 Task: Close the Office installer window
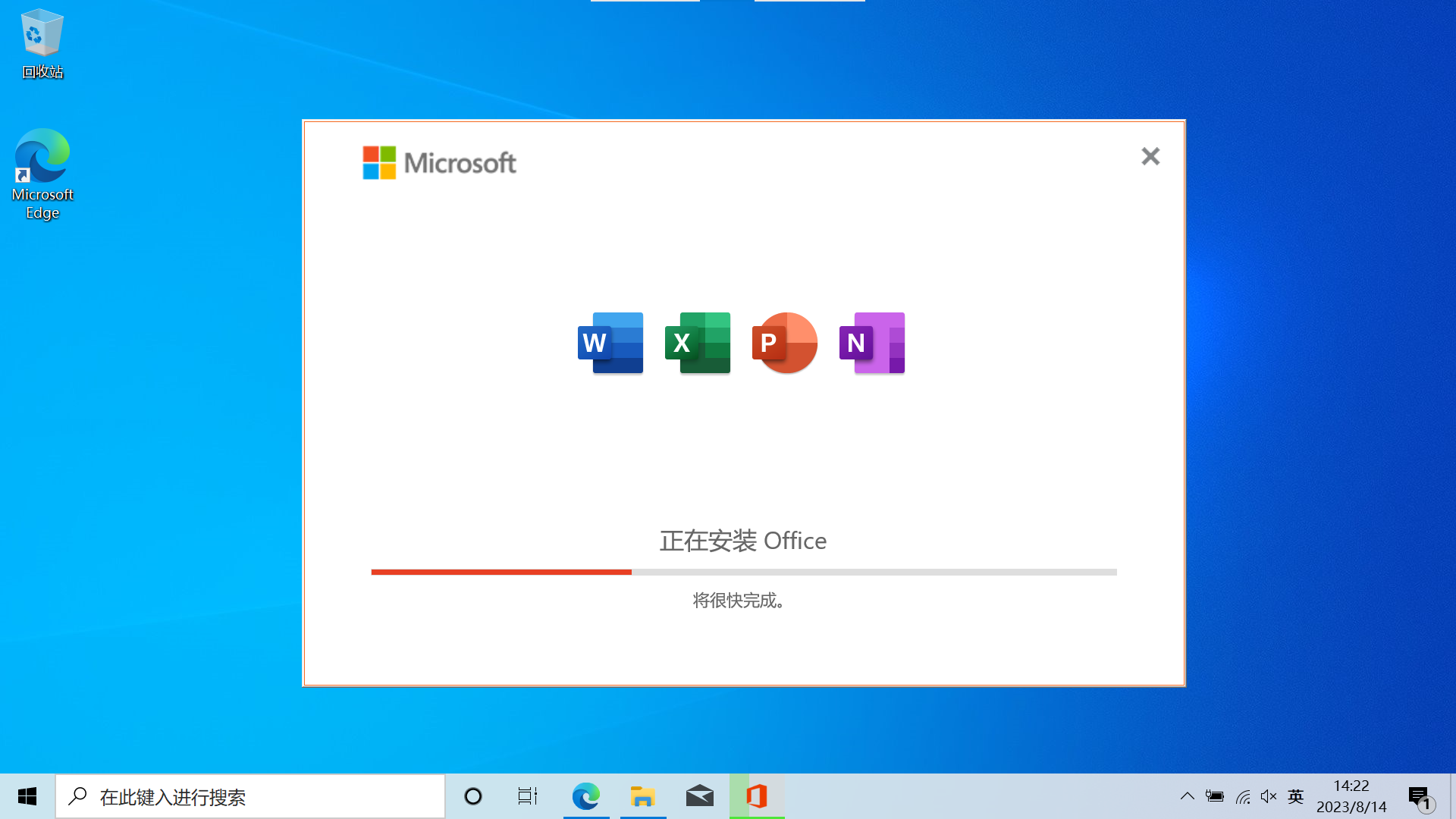click(x=1150, y=156)
